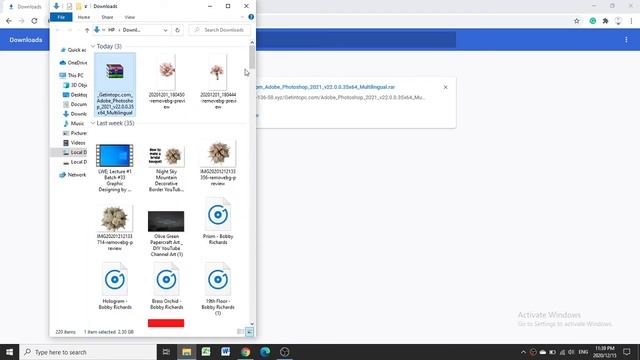Open the Share ribbon tab
Viewport: 640px width, 360px height.
pos(107,17)
